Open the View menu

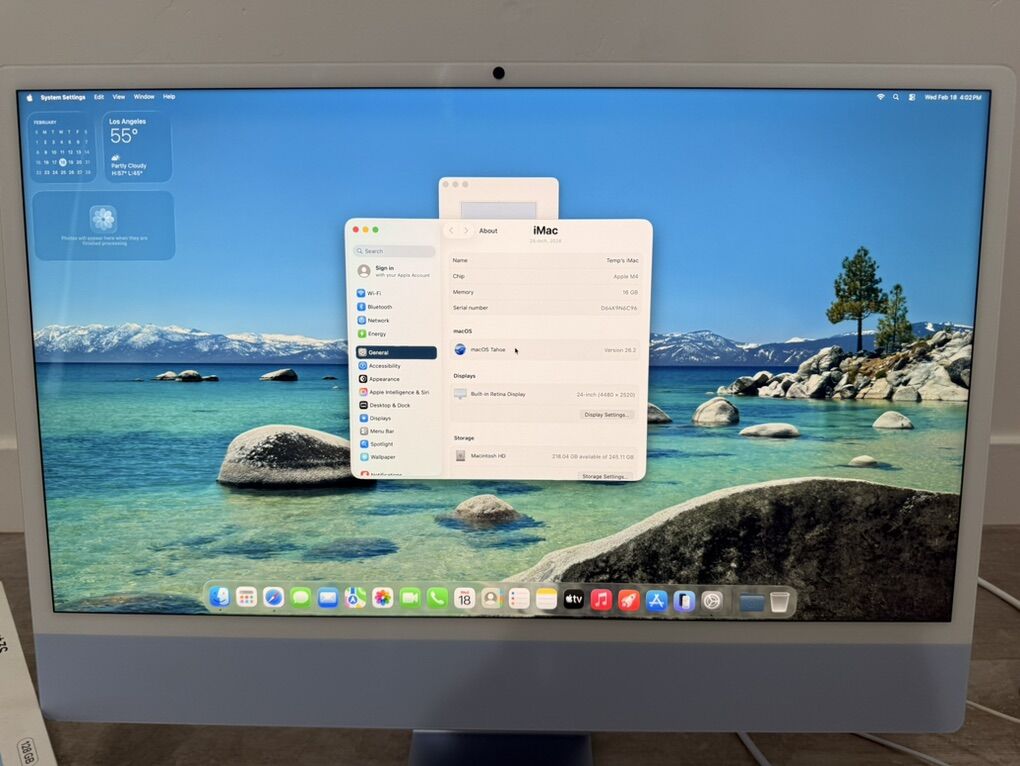[x=118, y=97]
